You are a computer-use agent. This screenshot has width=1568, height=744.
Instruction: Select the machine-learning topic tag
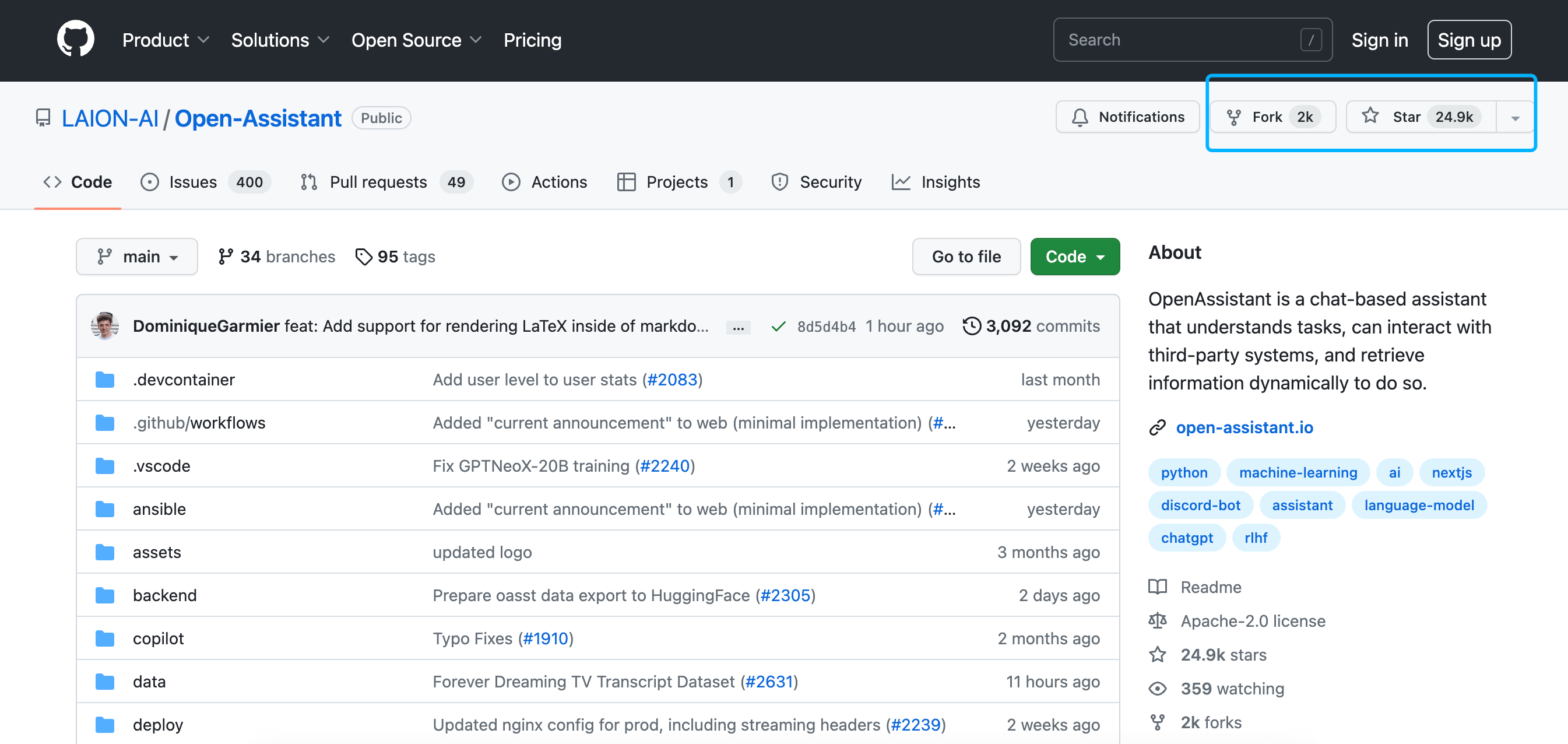point(1298,472)
